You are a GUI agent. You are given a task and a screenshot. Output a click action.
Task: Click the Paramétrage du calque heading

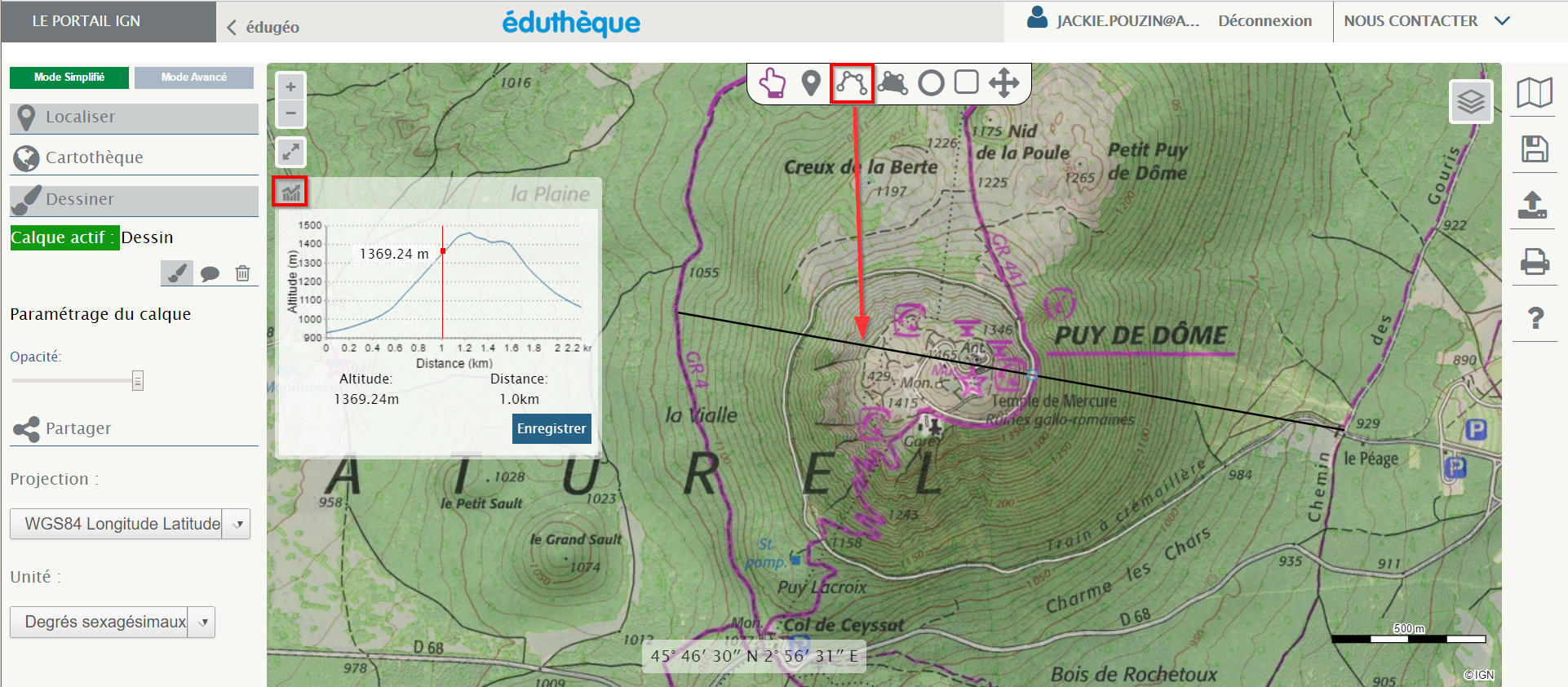(x=100, y=314)
